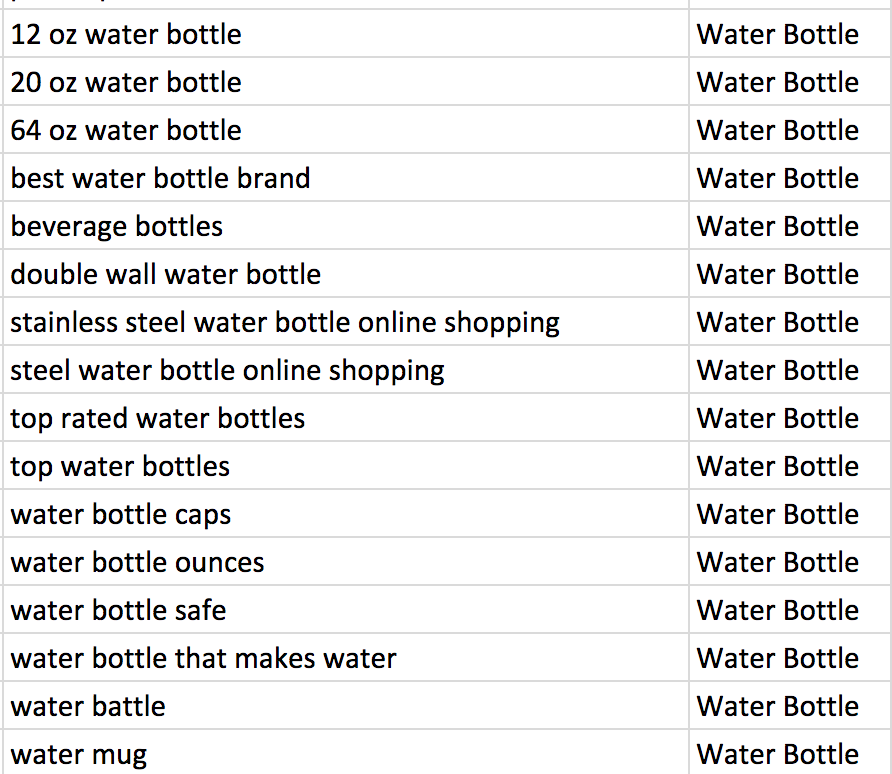Image resolution: width=892 pixels, height=774 pixels.
Task: Click Water Bottle category beside "water bottle caps"
Action: (777, 515)
